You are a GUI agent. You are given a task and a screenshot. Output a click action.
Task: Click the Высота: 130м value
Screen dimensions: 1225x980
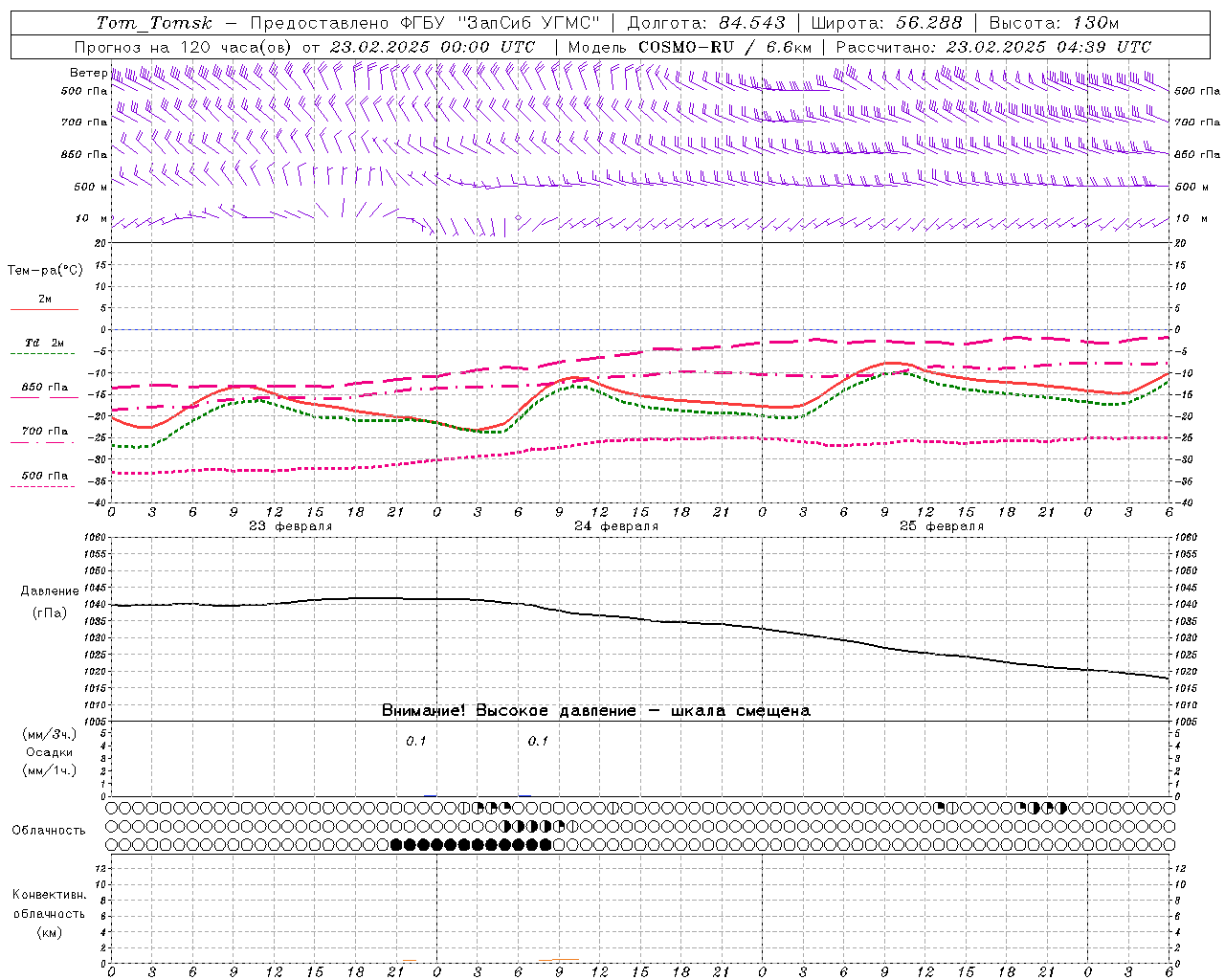tap(1055, 23)
